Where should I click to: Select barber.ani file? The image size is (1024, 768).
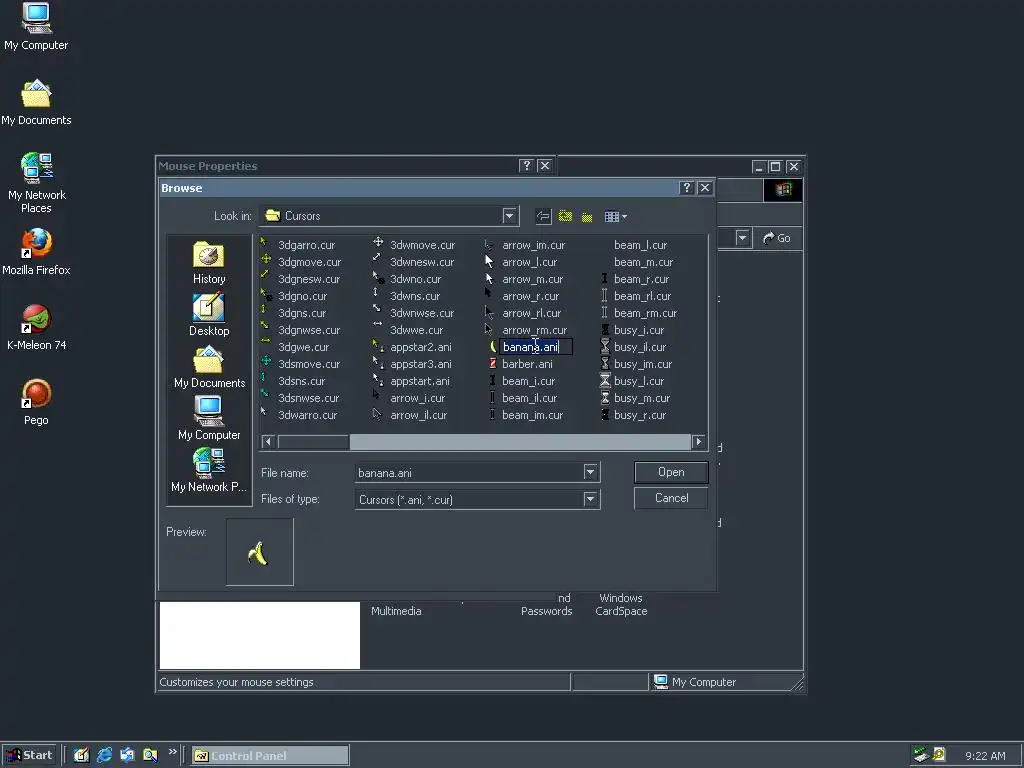527,364
